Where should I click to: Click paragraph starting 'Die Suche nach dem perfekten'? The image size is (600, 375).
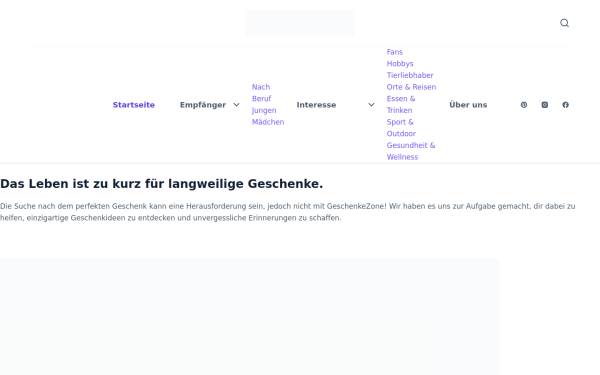click(287, 212)
